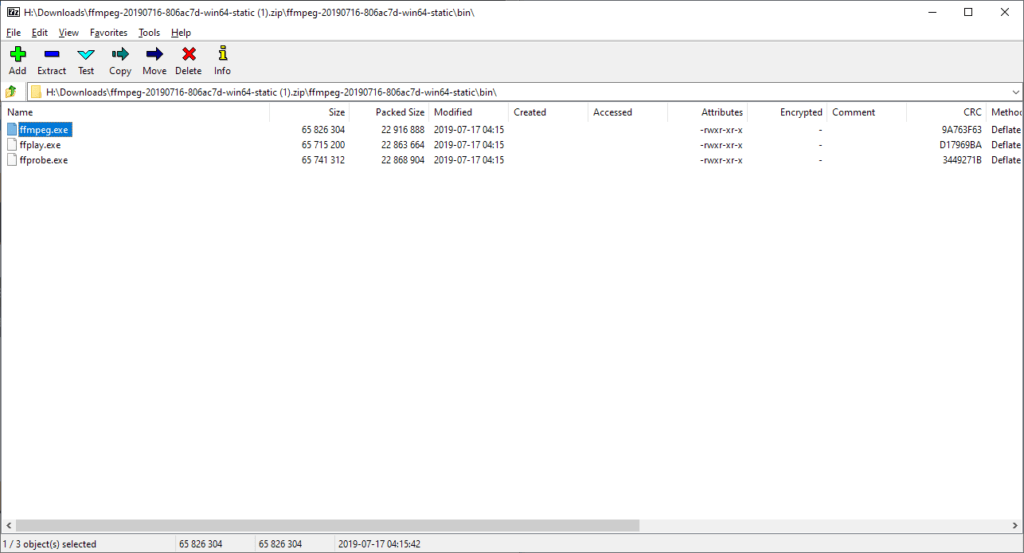Click packed size 22 868 904

(402, 160)
